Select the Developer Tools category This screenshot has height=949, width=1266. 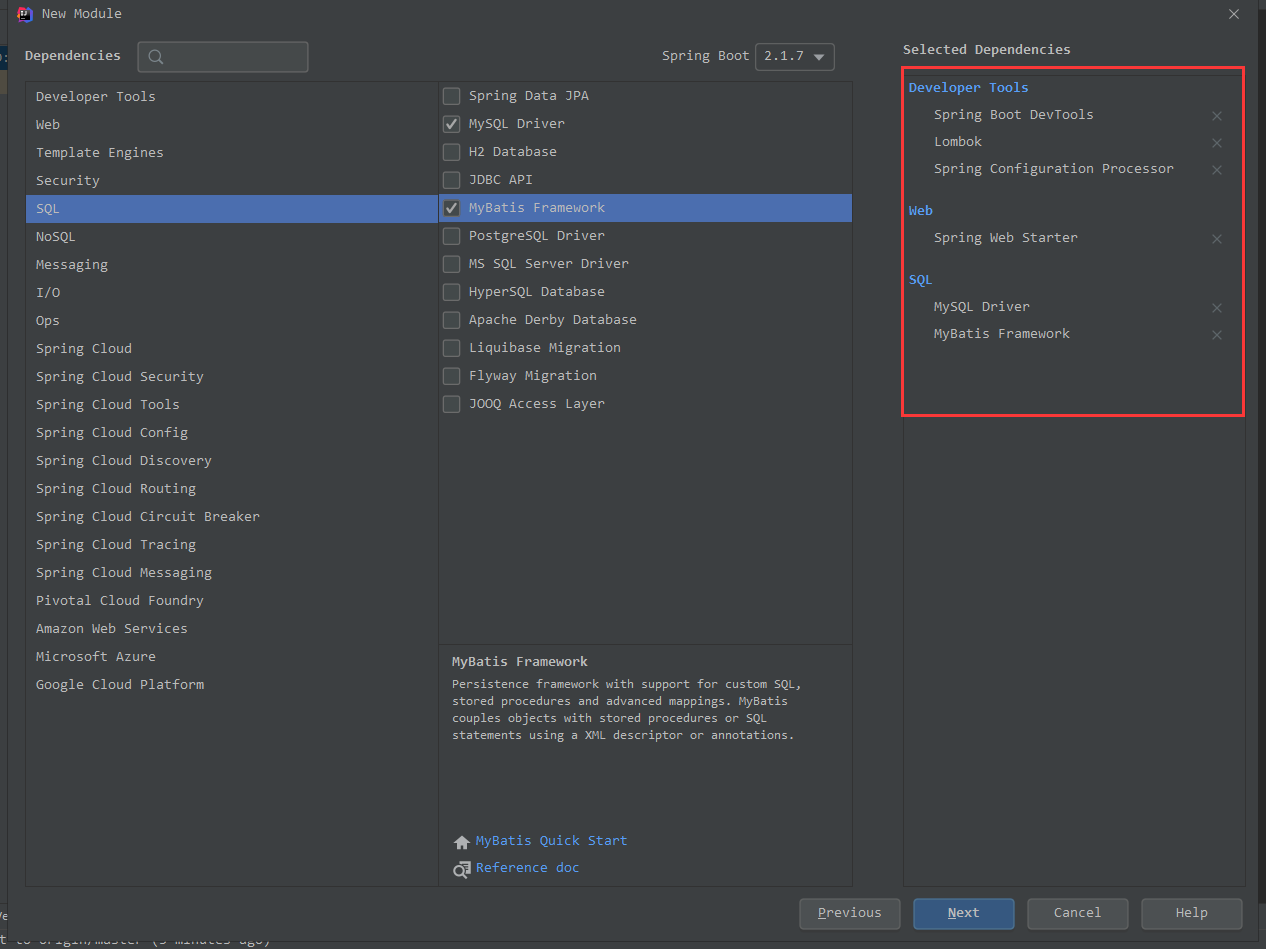[x=232, y=97]
